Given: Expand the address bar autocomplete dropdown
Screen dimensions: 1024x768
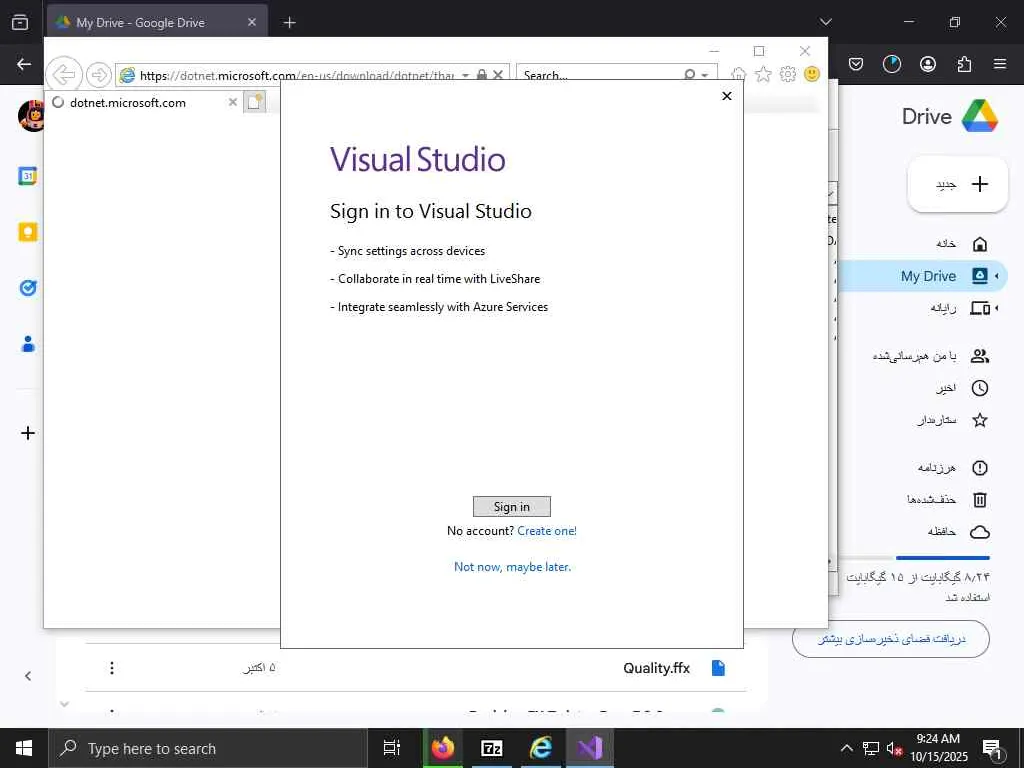Looking at the screenshot, I should point(465,75).
